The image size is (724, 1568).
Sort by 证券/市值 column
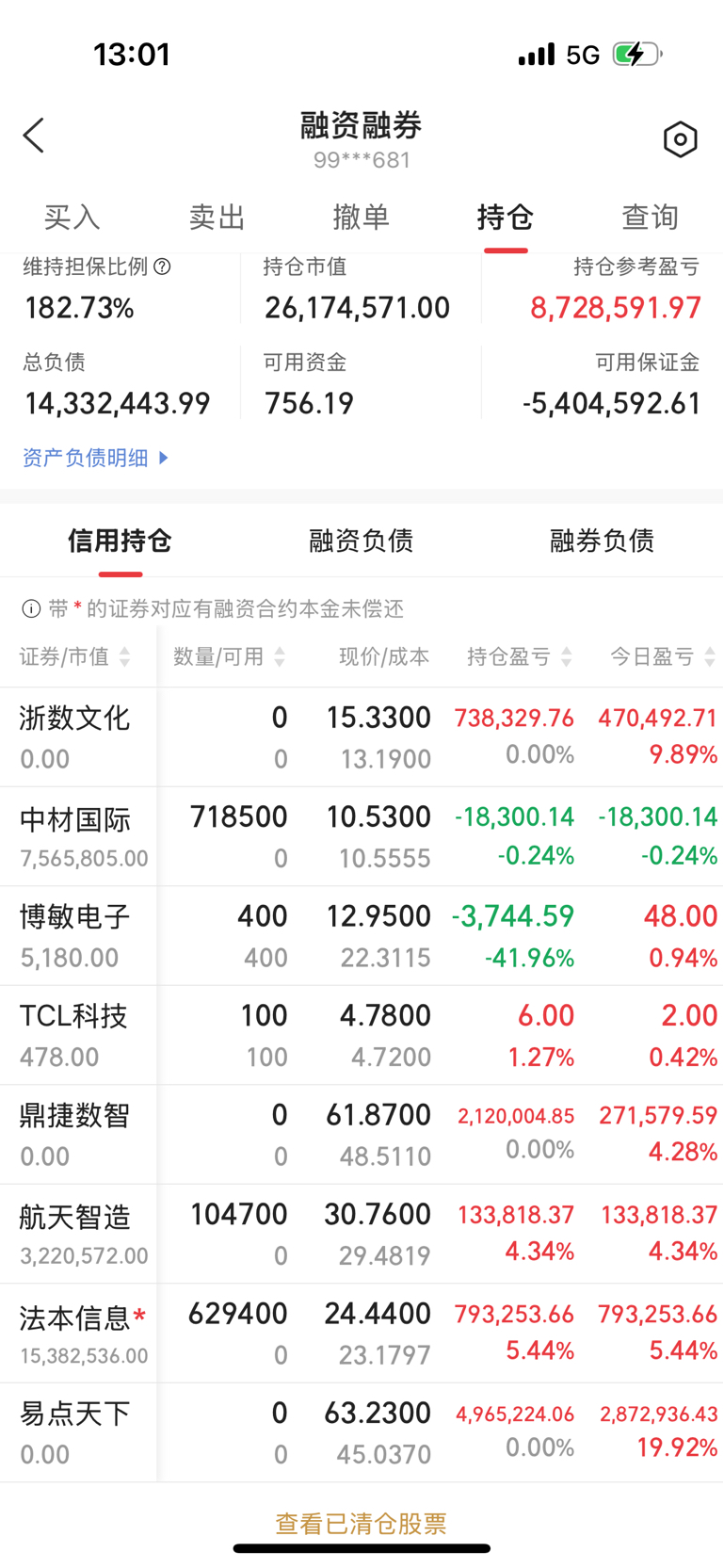coord(75,656)
